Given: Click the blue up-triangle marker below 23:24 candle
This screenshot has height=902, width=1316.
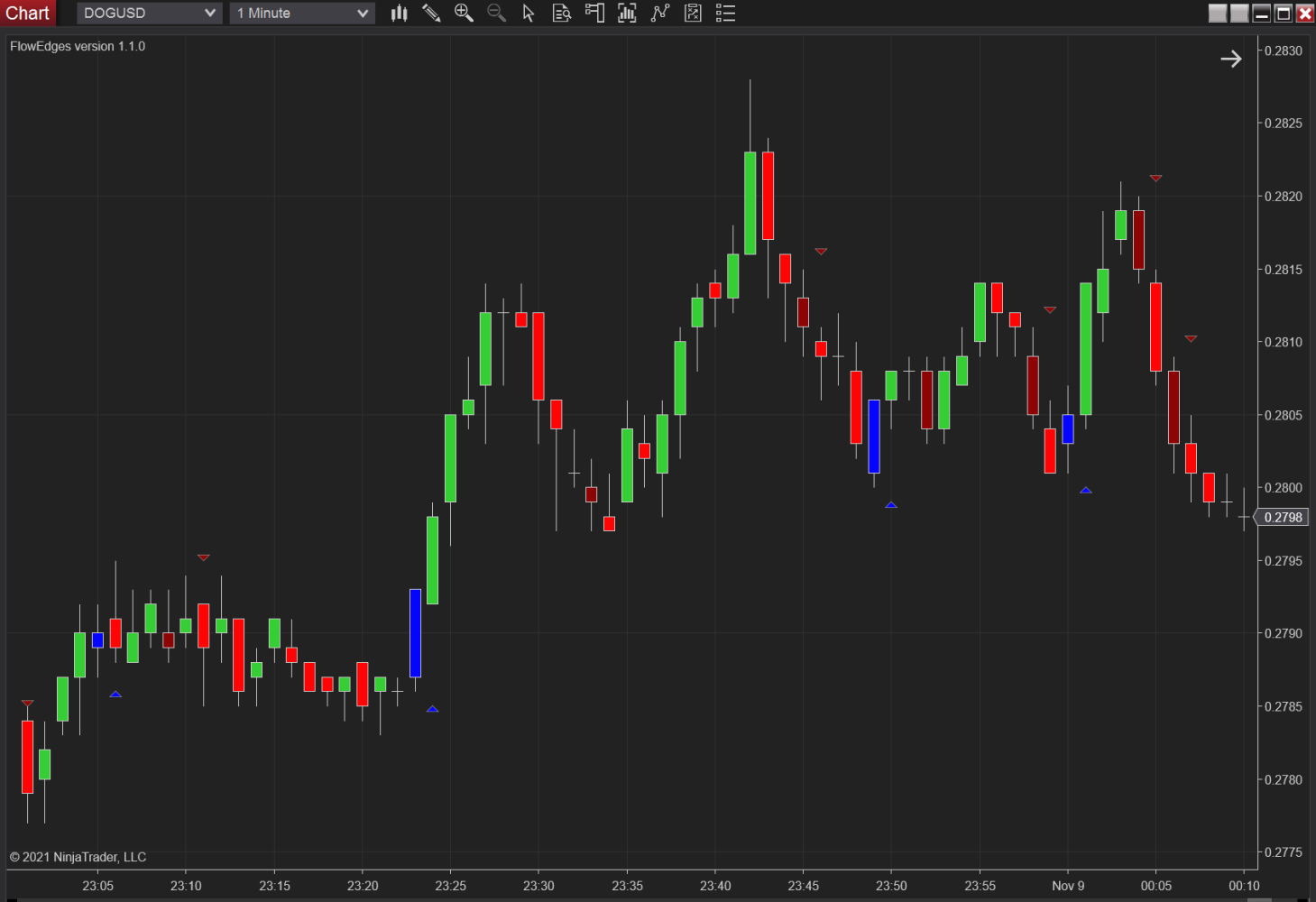Looking at the screenshot, I should (432, 709).
